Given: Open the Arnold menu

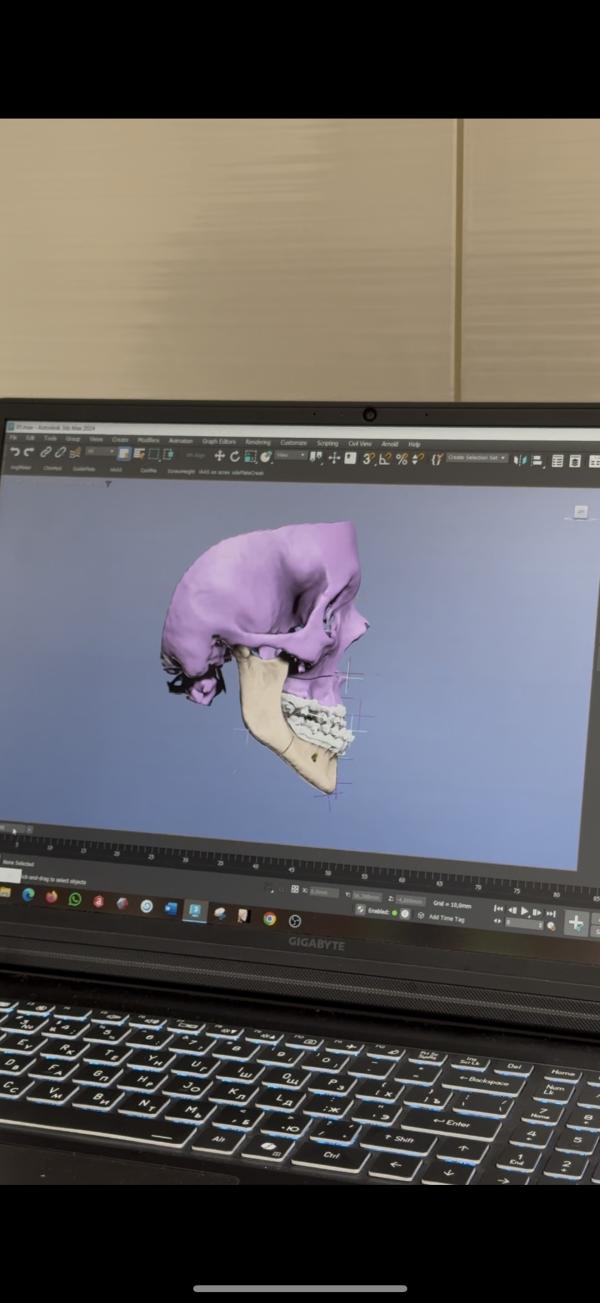Looking at the screenshot, I should pyautogui.click(x=390, y=444).
